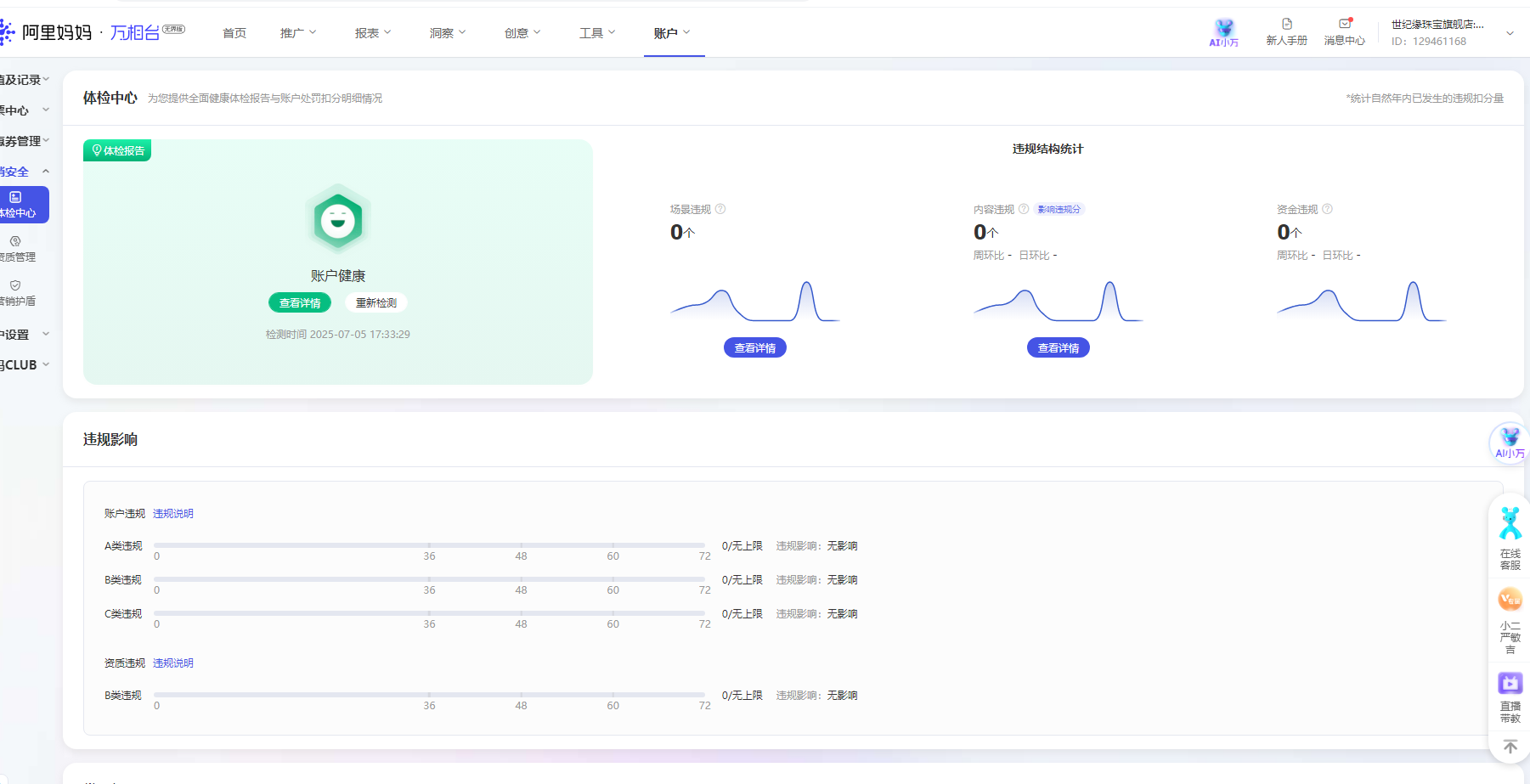Open the AI小万 assistant in header

(x=1223, y=32)
